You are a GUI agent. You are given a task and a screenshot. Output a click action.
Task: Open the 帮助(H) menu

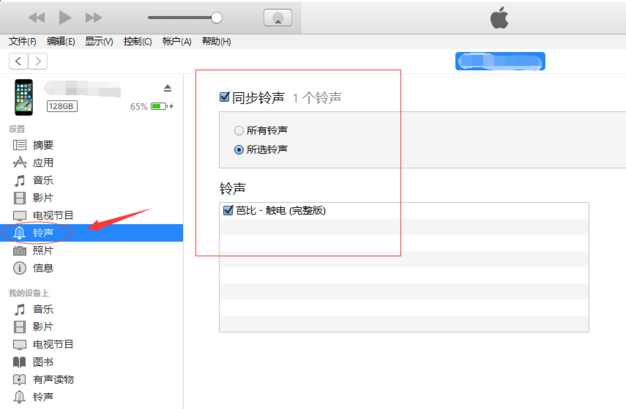coord(216,41)
